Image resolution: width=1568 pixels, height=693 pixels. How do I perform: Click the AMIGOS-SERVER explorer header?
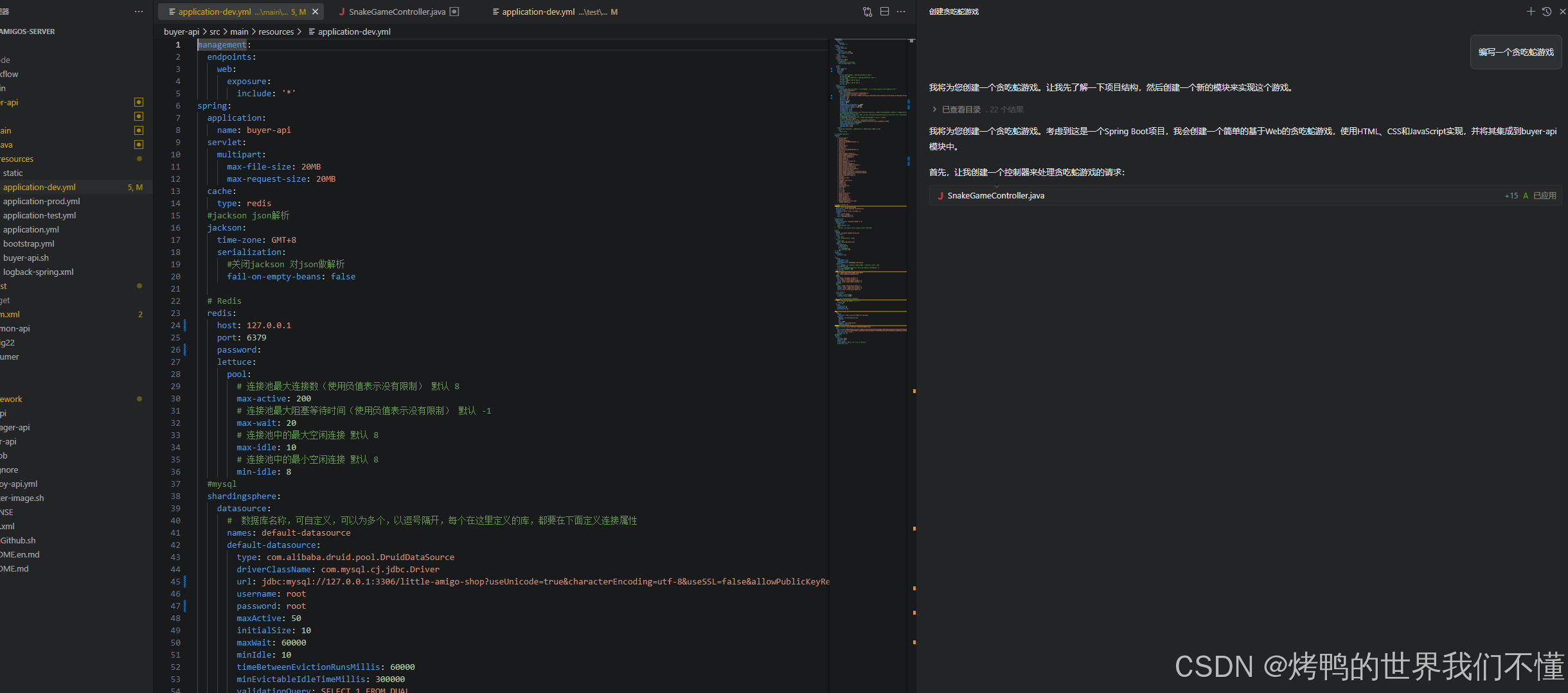[28, 31]
